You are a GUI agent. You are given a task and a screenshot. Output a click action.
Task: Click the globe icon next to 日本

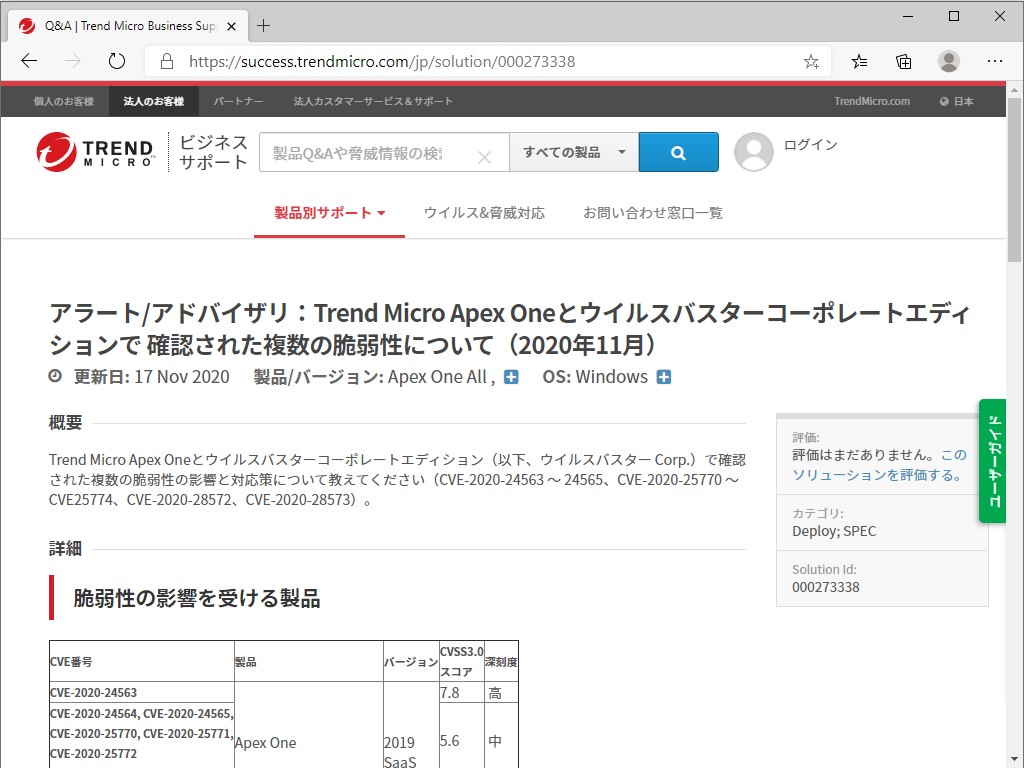945,100
